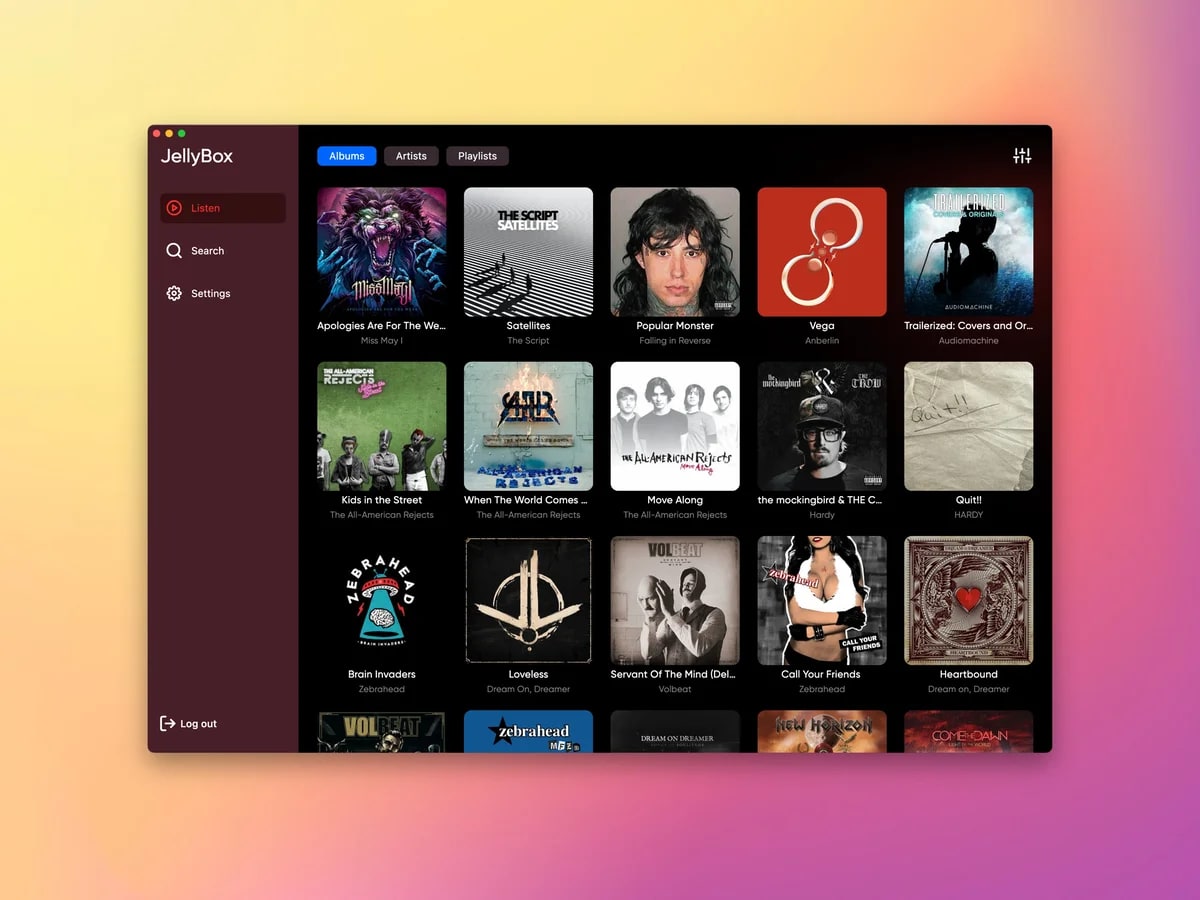Click the Listen play icon in sidebar

[x=174, y=208]
